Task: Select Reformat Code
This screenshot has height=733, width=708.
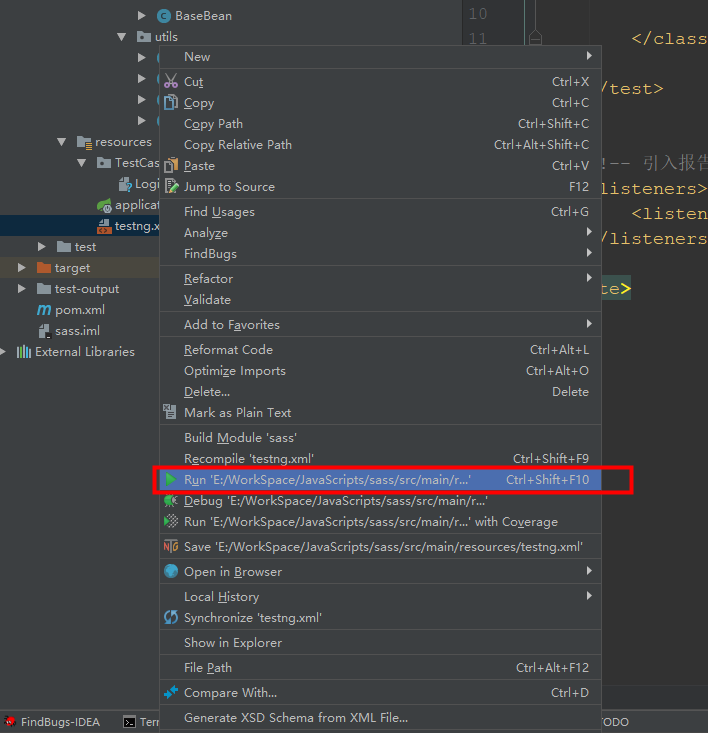Action: coord(380,349)
